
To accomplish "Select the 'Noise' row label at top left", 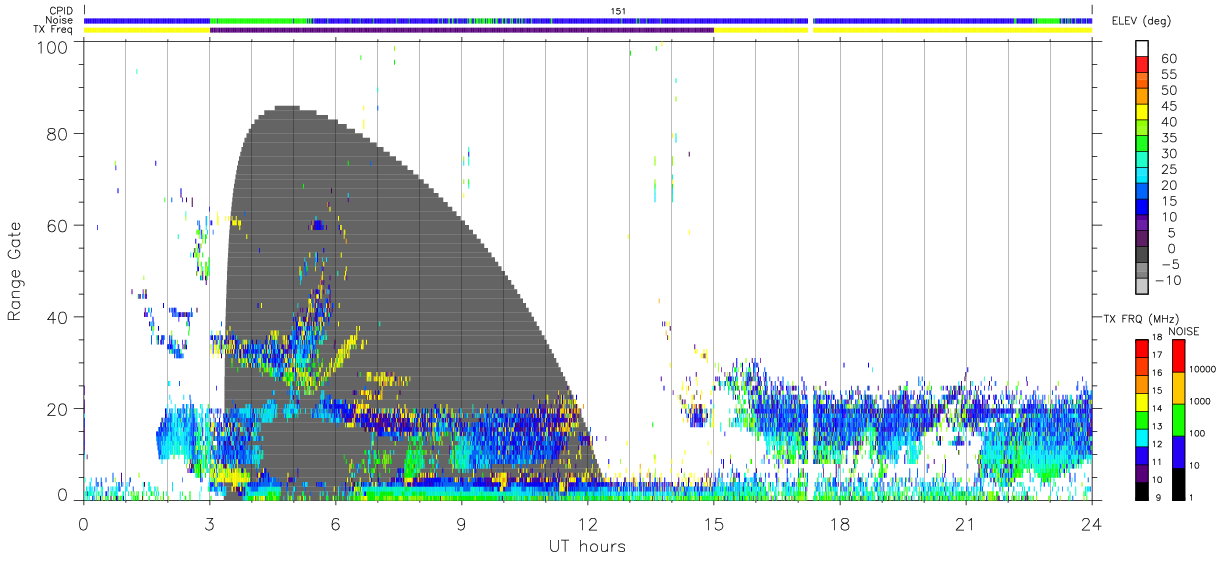I will [x=60, y=20].
